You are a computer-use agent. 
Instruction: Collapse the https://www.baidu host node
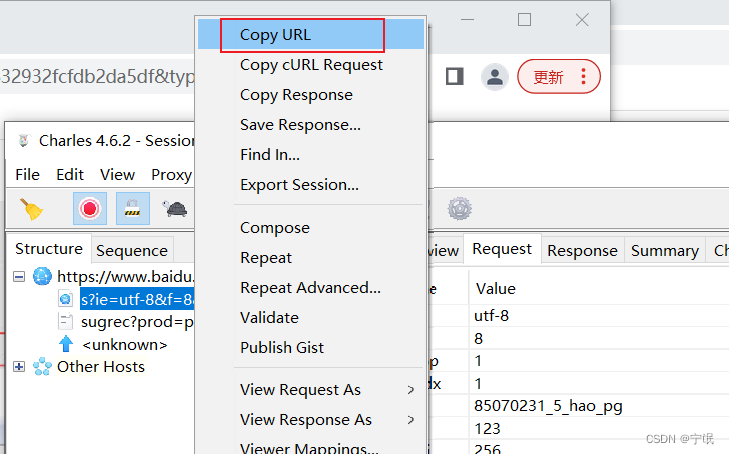tap(19, 277)
